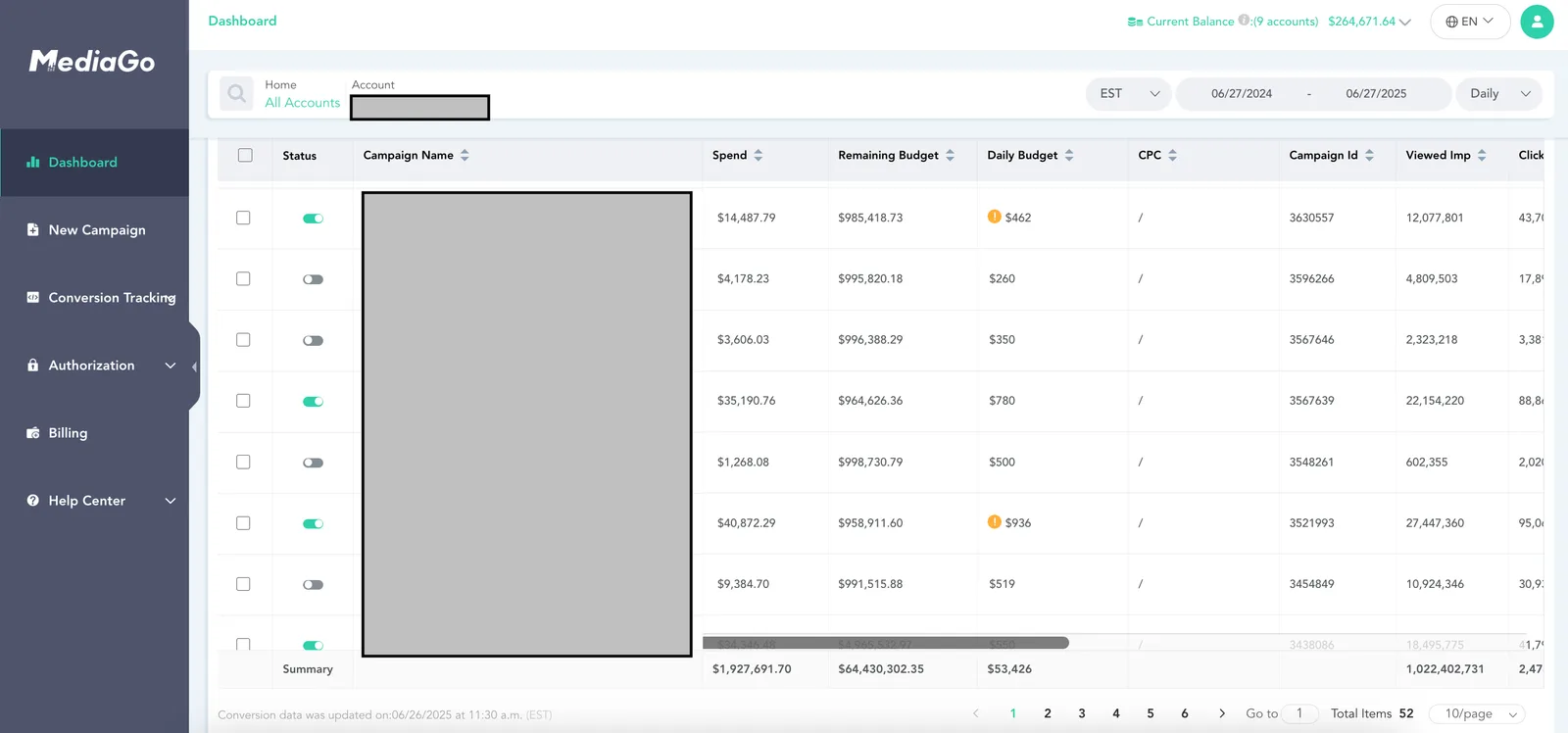Go to page 6

tap(1185, 713)
